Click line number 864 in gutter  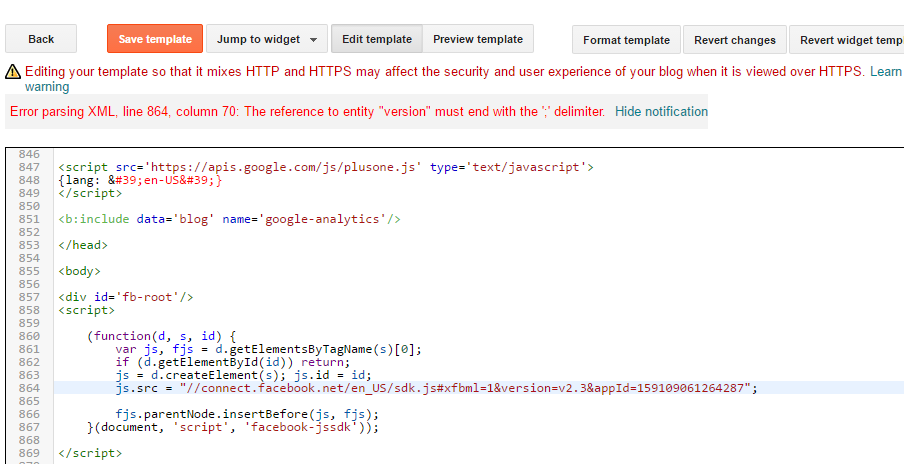29,388
